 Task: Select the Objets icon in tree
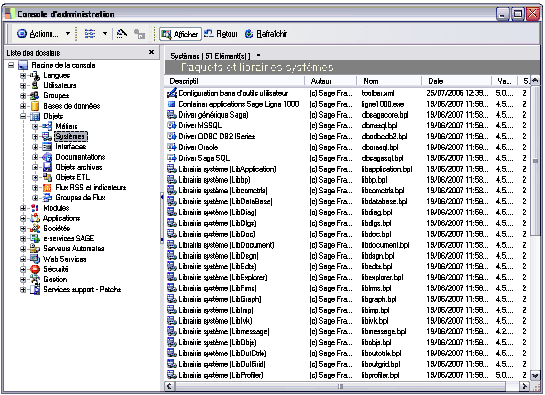coord(35,116)
